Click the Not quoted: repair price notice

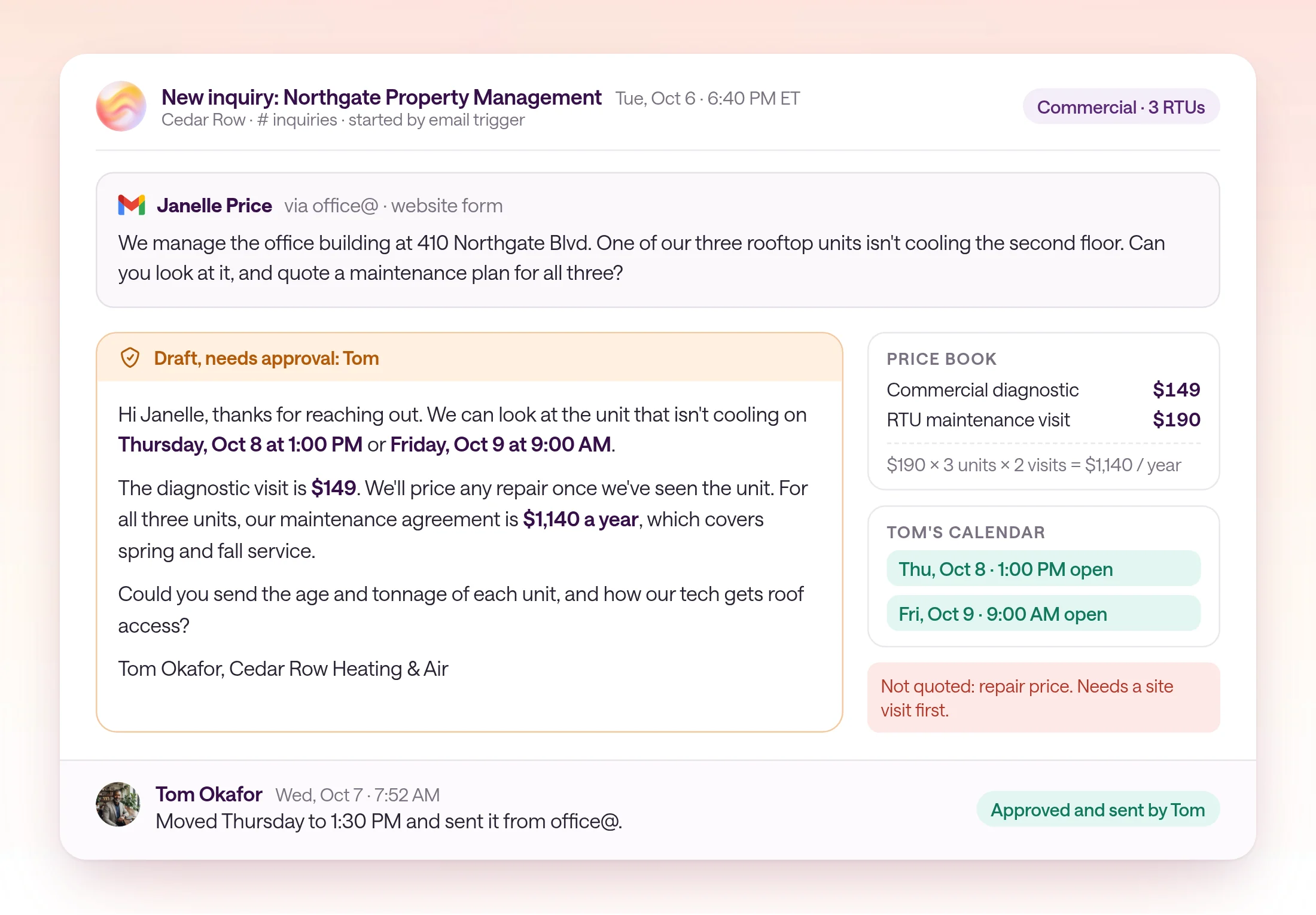(1043, 697)
